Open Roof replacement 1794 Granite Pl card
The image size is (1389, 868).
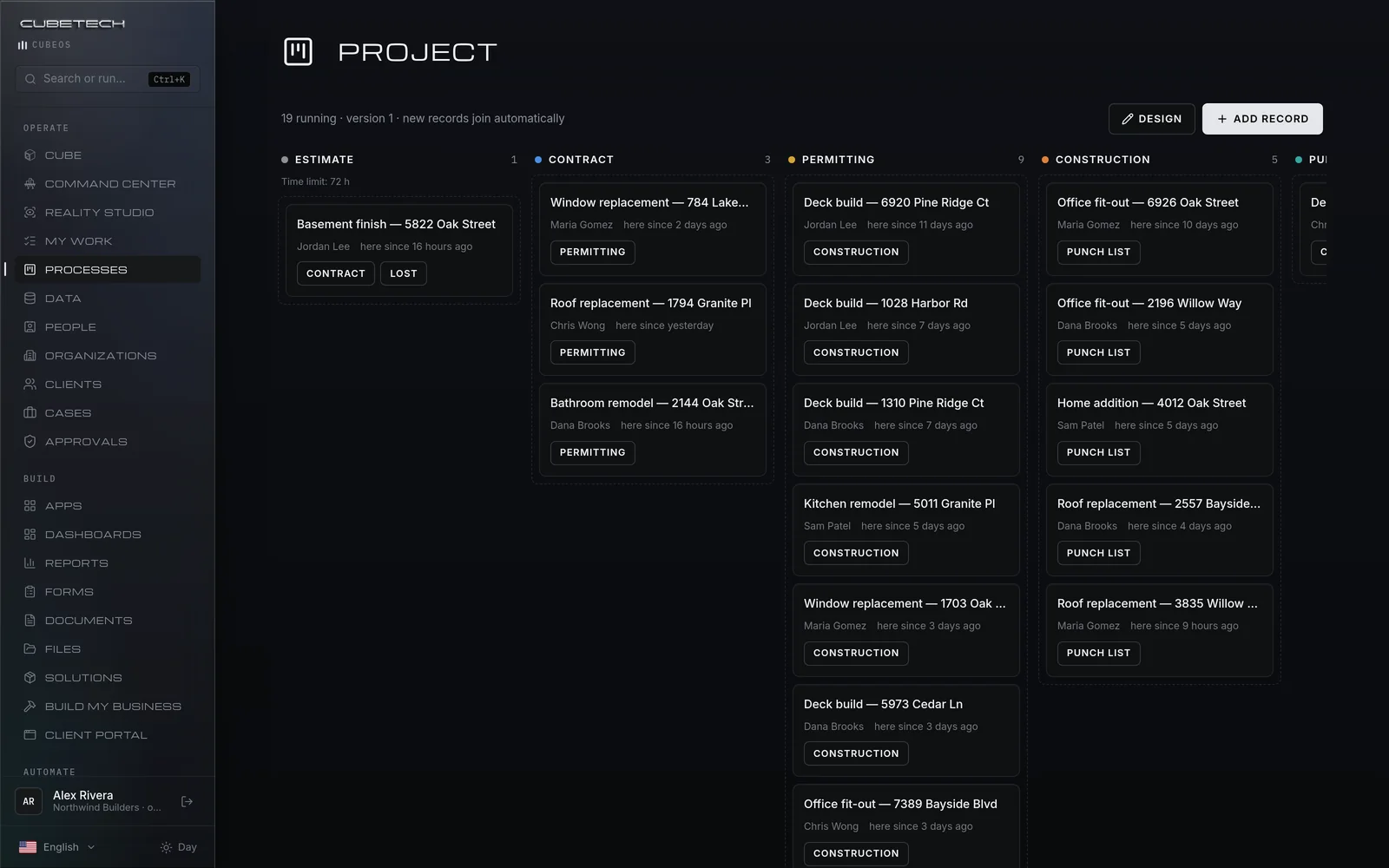pos(653,329)
